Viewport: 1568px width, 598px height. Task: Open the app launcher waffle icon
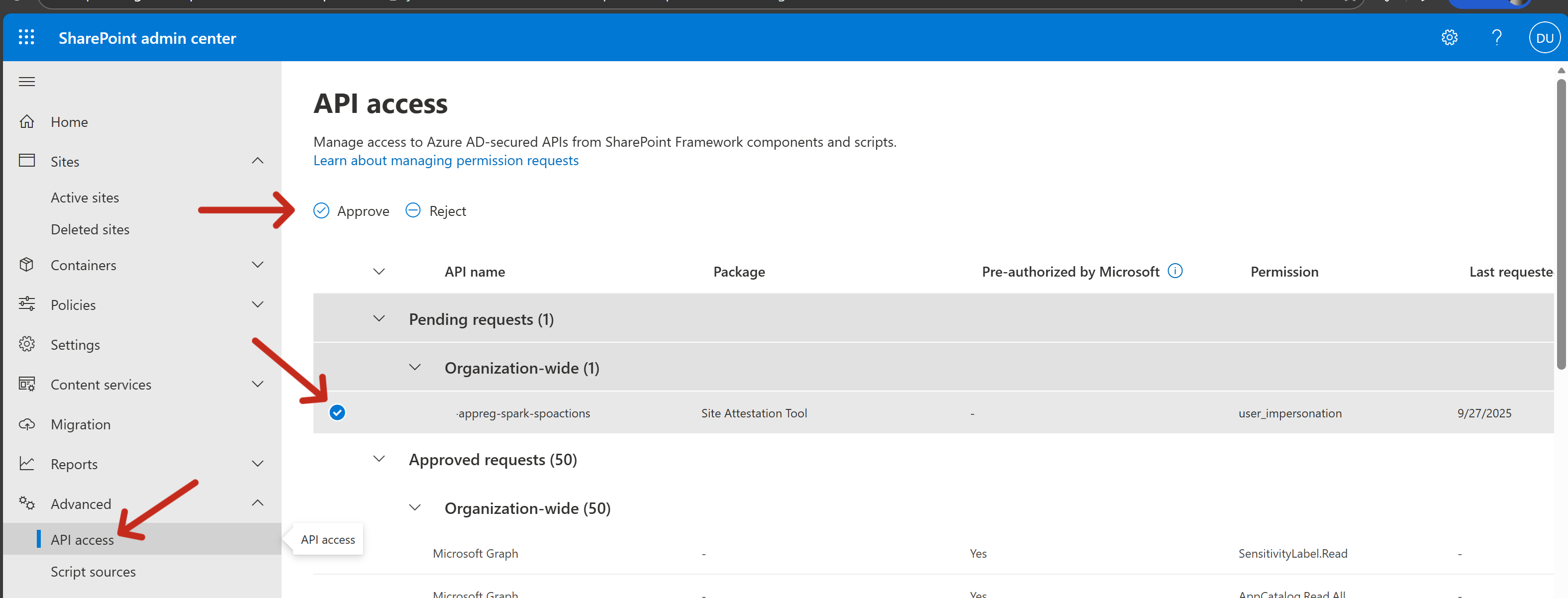tap(26, 38)
